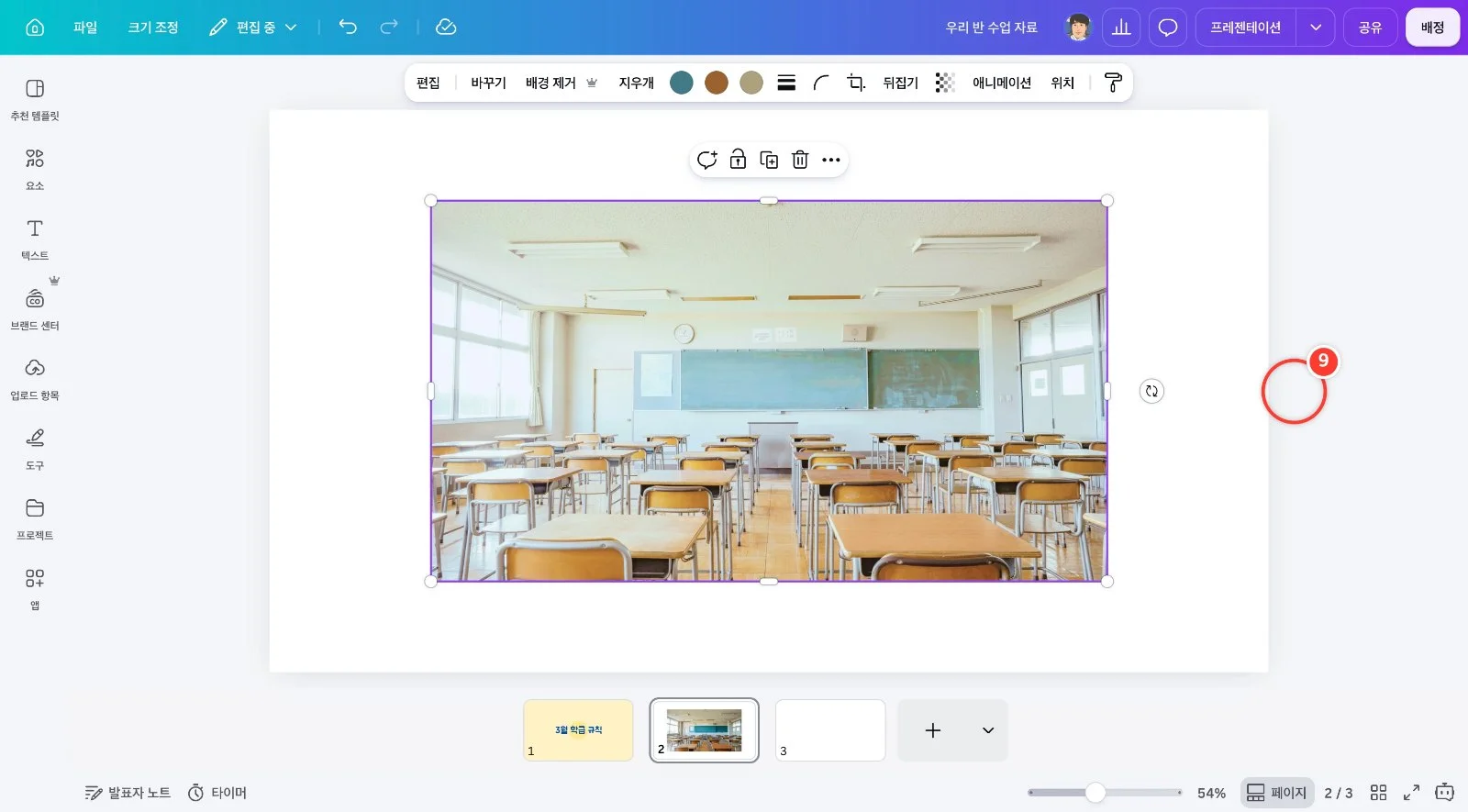Screen dimensions: 1468x812
Task: Open the transparency checkerboard control
Action: [945, 83]
